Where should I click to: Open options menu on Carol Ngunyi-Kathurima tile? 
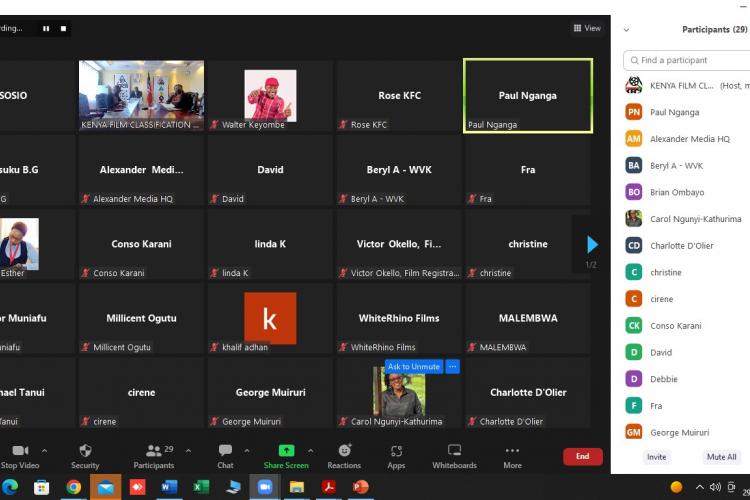452,367
